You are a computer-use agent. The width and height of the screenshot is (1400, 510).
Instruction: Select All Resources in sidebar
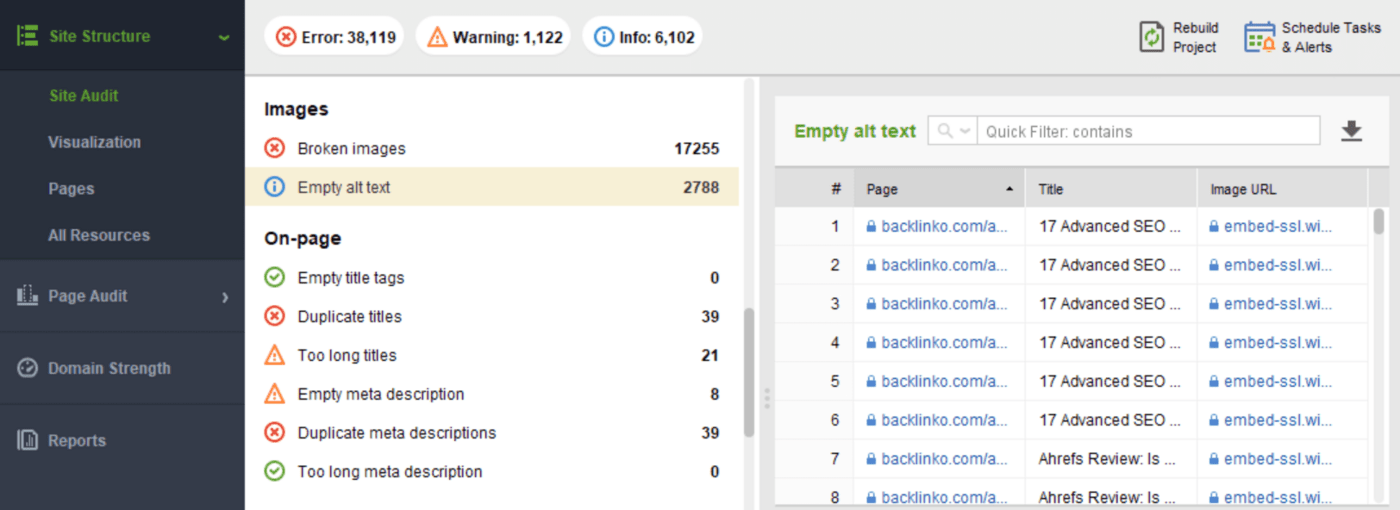pyautogui.click(x=99, y=235)
